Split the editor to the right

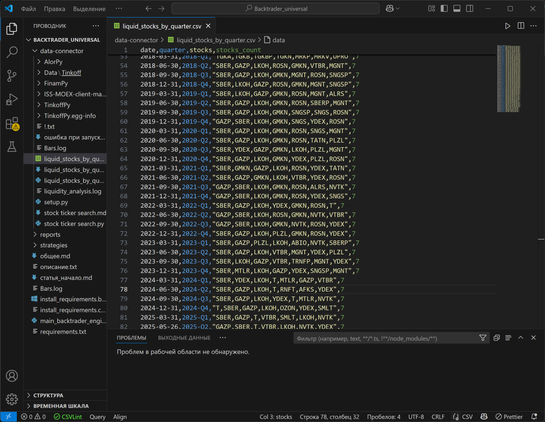pos(521,26)
